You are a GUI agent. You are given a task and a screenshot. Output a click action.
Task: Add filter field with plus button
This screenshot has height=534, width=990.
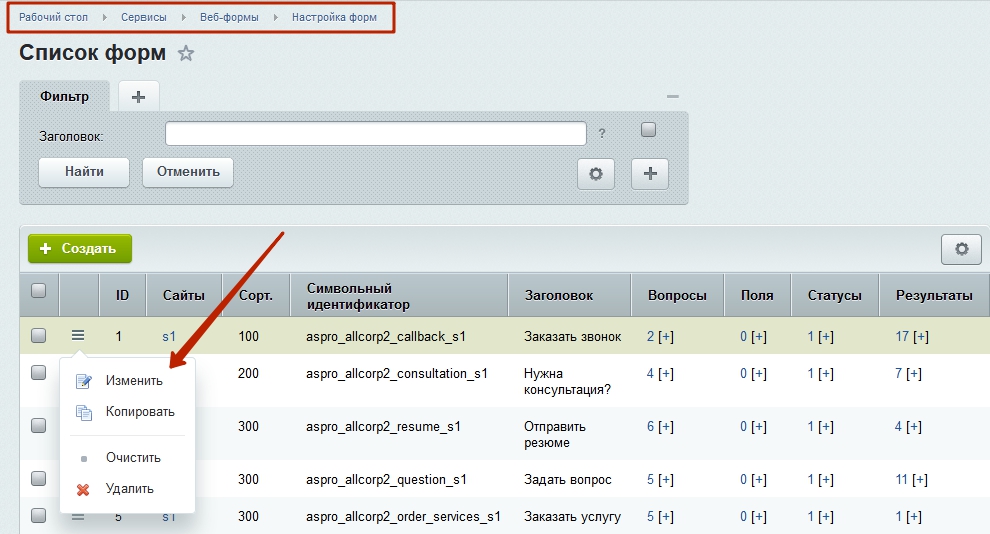tap(650, 174)
